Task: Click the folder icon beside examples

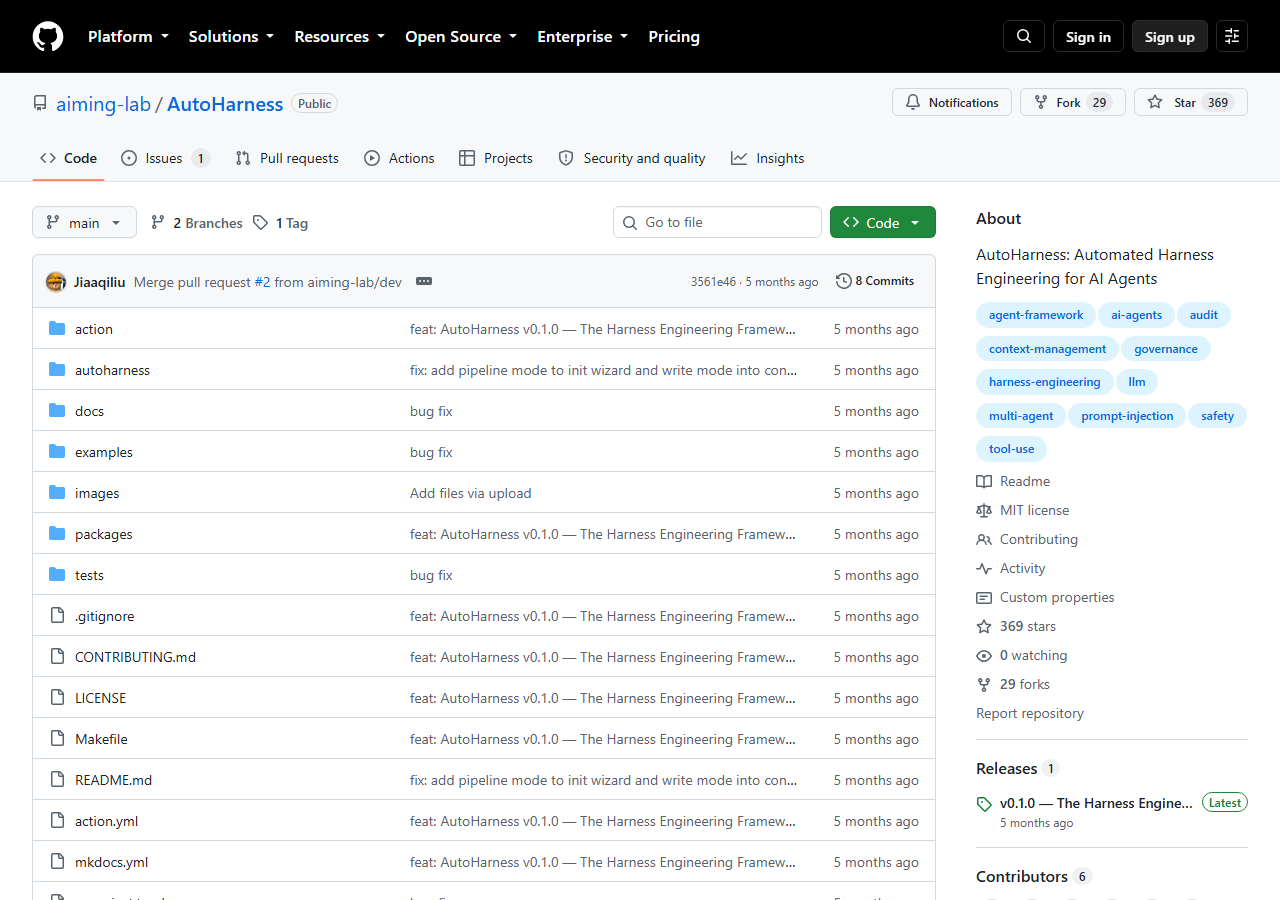Action: point(57,452)
